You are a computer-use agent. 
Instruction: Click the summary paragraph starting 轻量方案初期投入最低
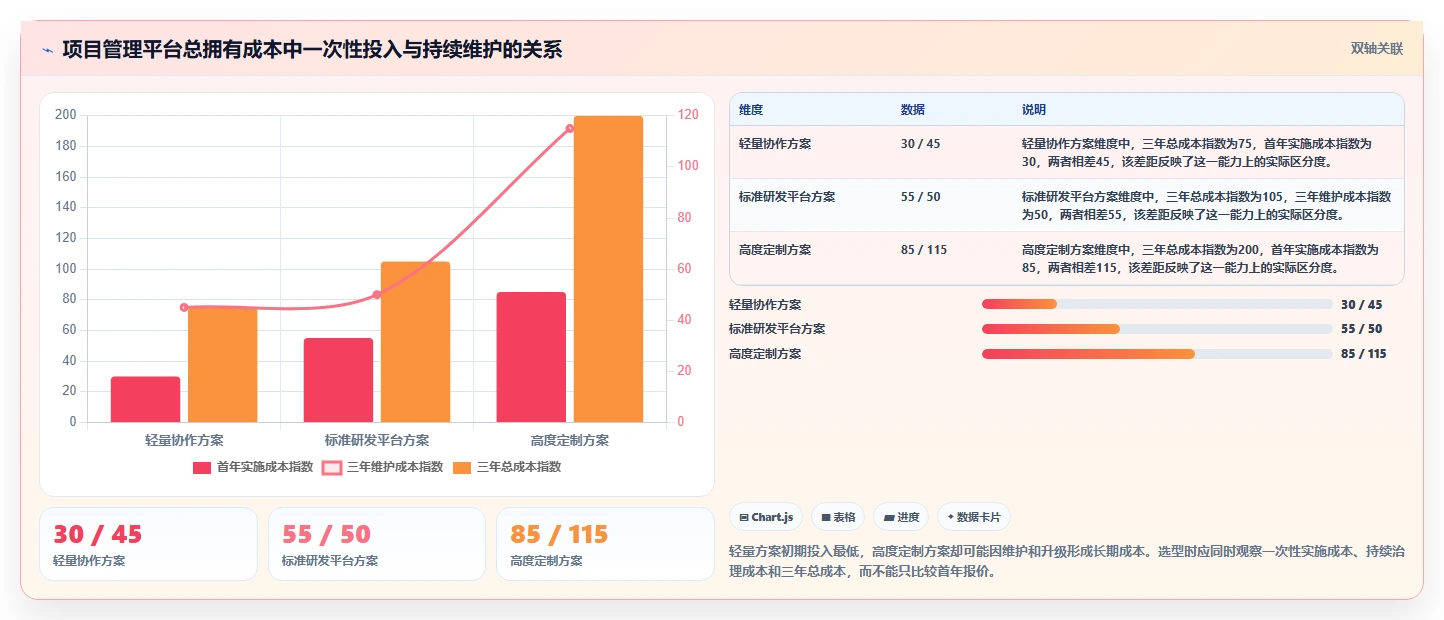coord(1066,562)
